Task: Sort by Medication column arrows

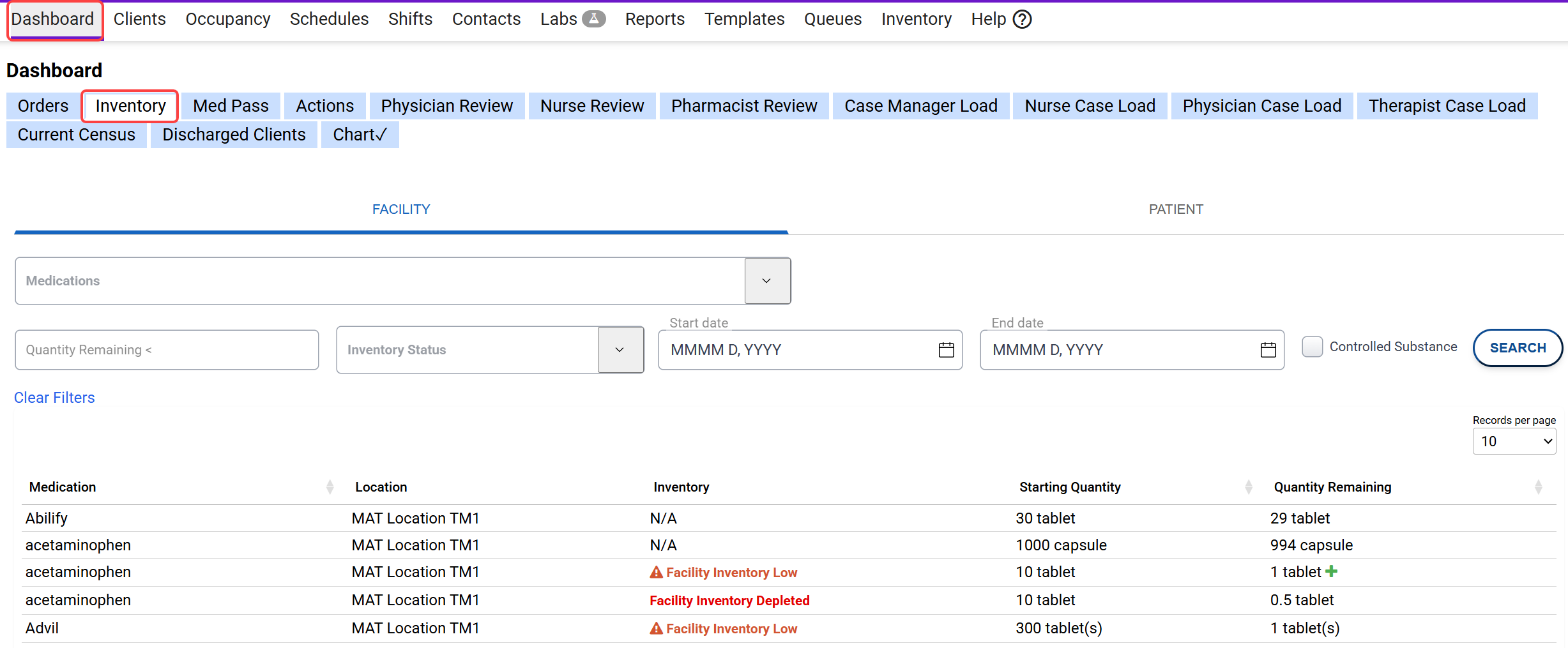Action: pos(330,487)
